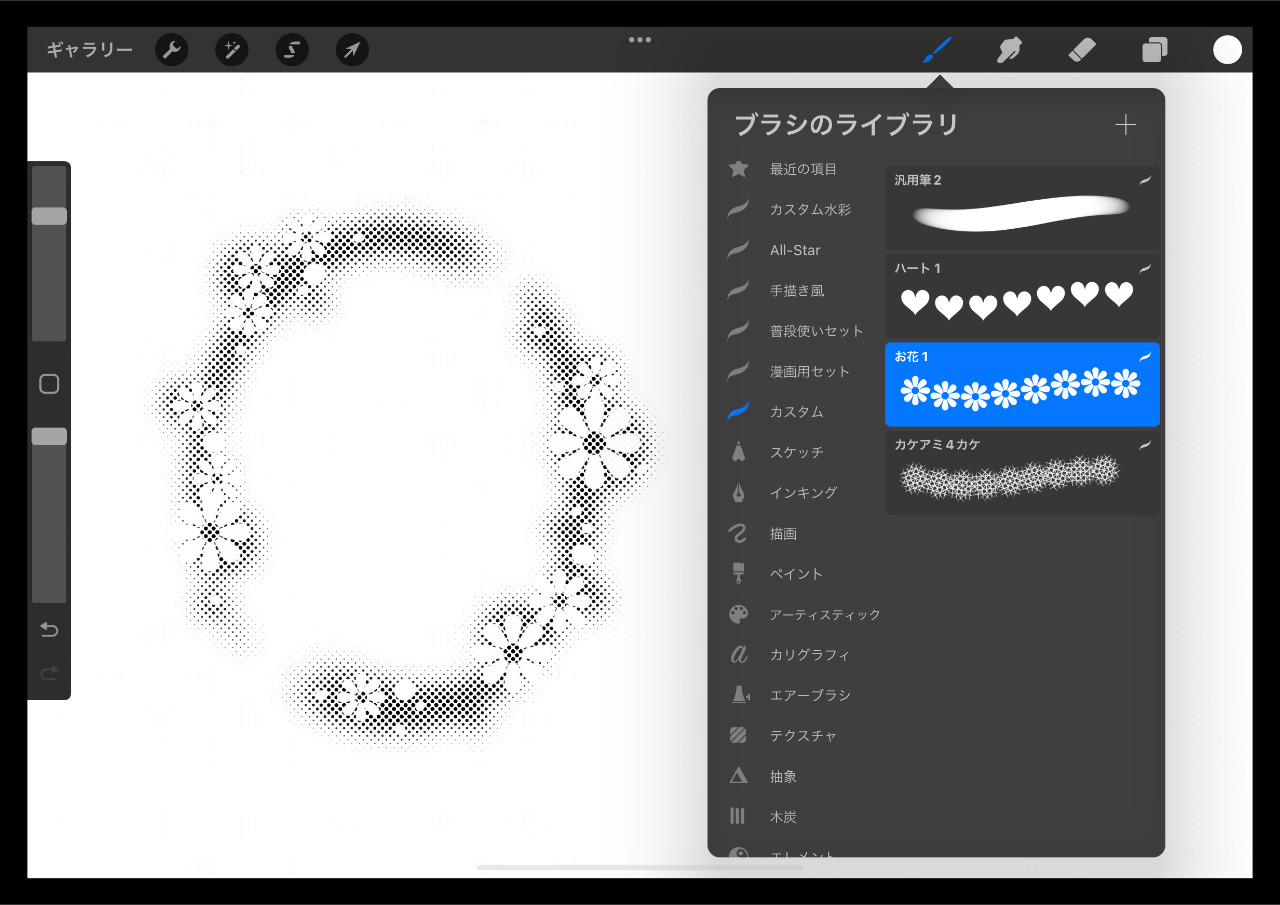
Task: Open アーティスティック brush category
Action: [804, 614]
